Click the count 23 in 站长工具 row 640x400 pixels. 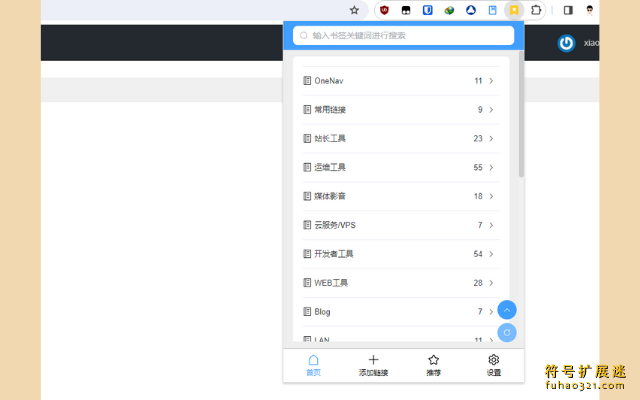click(x=478, y=139)
